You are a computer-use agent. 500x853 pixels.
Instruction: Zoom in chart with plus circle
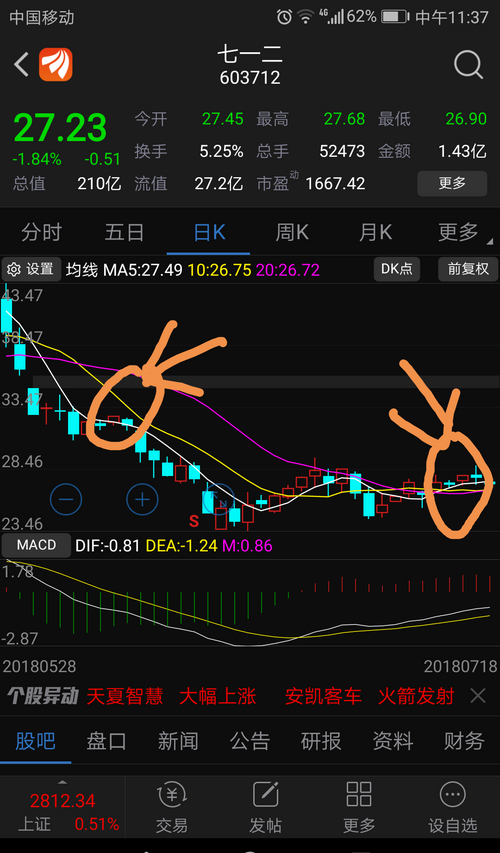[143, 499]
